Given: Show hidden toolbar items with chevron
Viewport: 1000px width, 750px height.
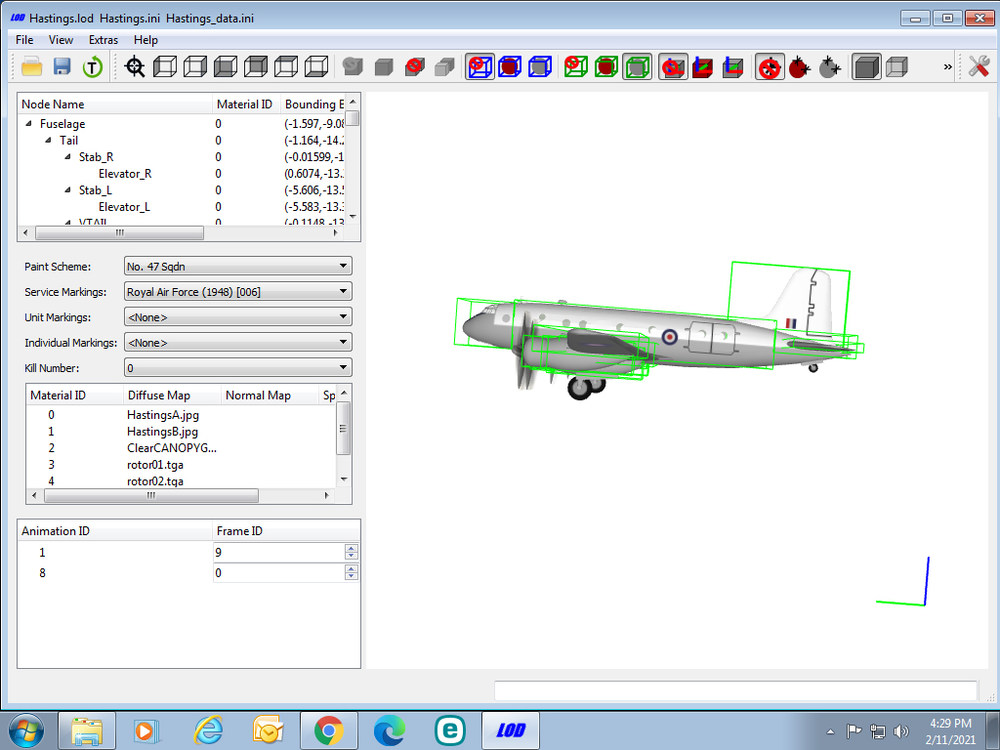Looking at the screenshot, I should (x=947, y=66).
